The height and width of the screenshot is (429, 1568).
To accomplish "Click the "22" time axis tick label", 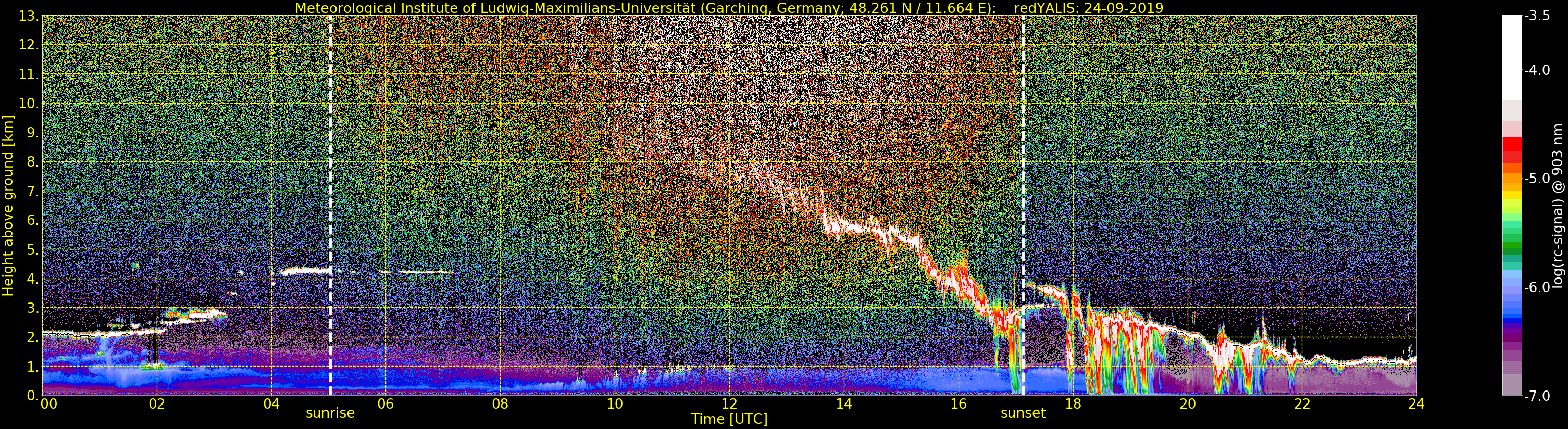I will (1301, 403).
